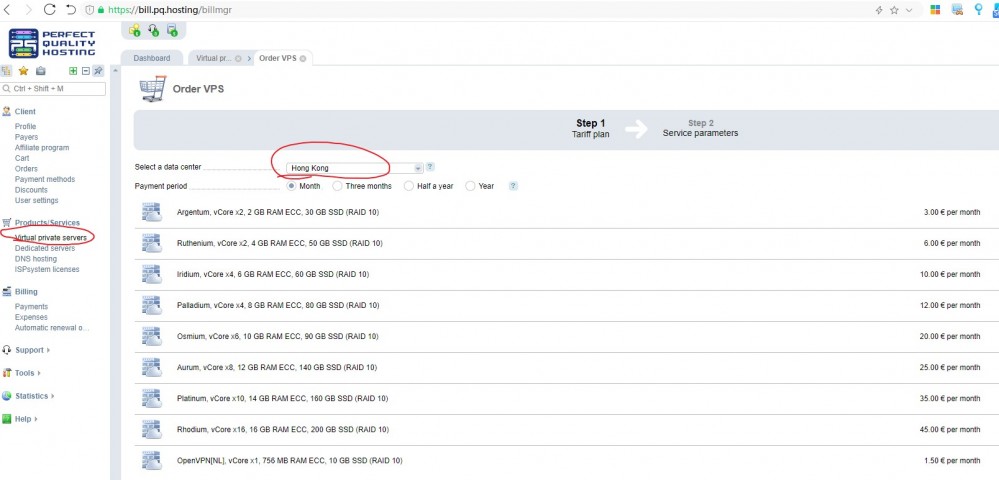Screen dimensions: 999x480
Task: Select the Month payment period
Action: click(x=292, y=186)
